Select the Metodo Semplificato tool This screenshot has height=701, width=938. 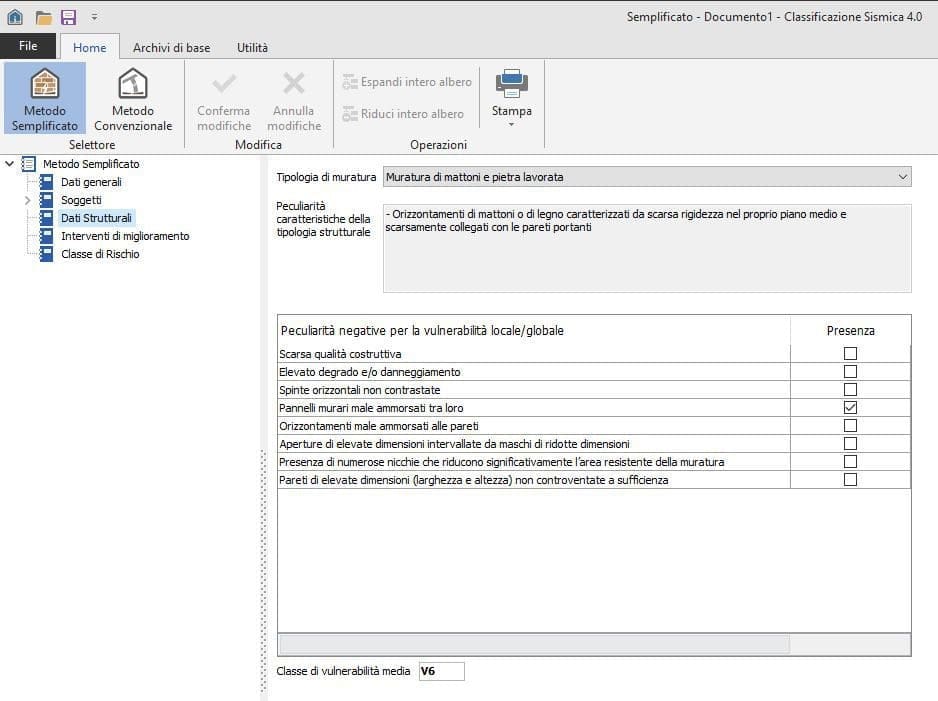[x=45, y=97]
